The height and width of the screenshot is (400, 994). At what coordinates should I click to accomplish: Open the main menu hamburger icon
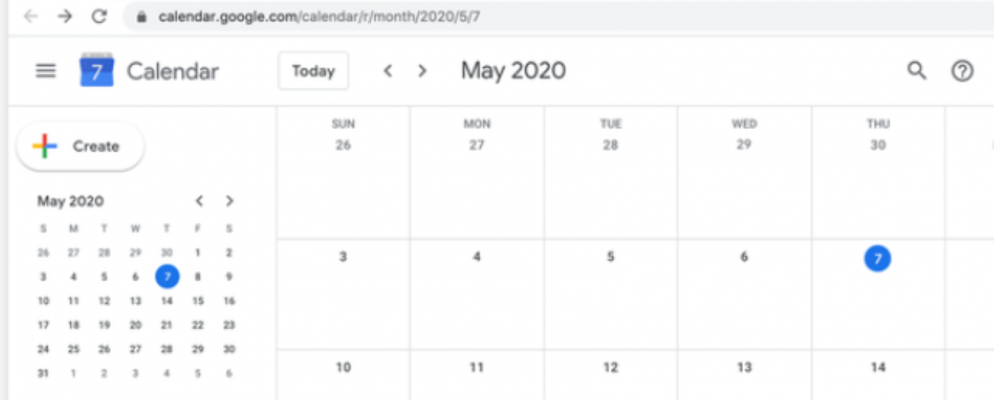tap(45, 71)
